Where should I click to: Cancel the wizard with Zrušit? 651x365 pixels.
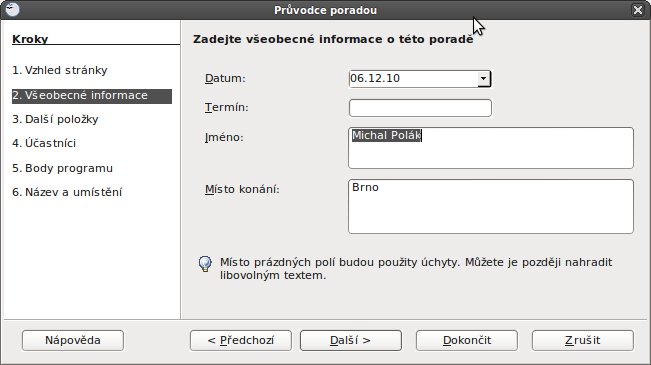pyautogui.click(x=582, y=341)
